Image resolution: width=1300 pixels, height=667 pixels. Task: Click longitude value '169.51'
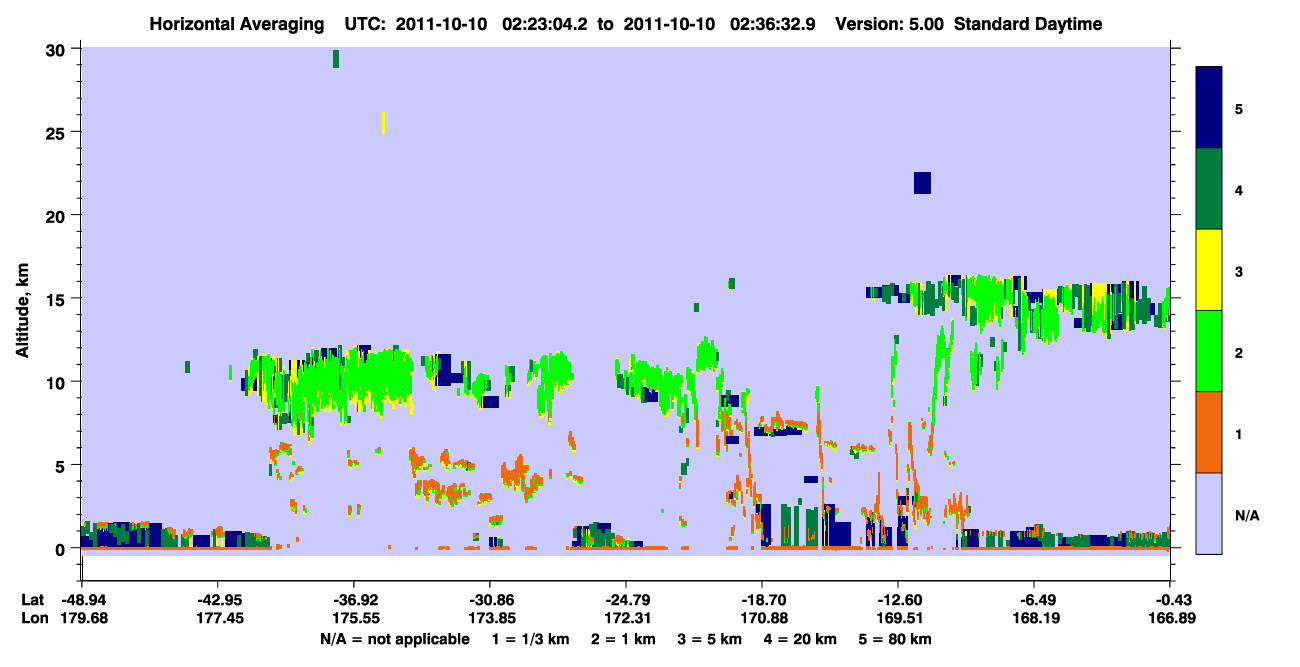(898, 619)
